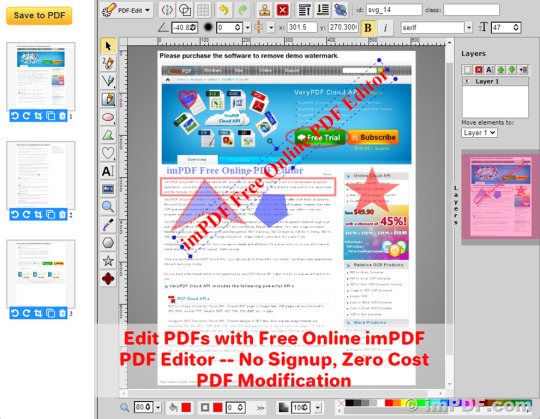This screenshot has height=419, width=540.
Task: Open page 3 thumbnail
Action: click(x=41, y=274)
